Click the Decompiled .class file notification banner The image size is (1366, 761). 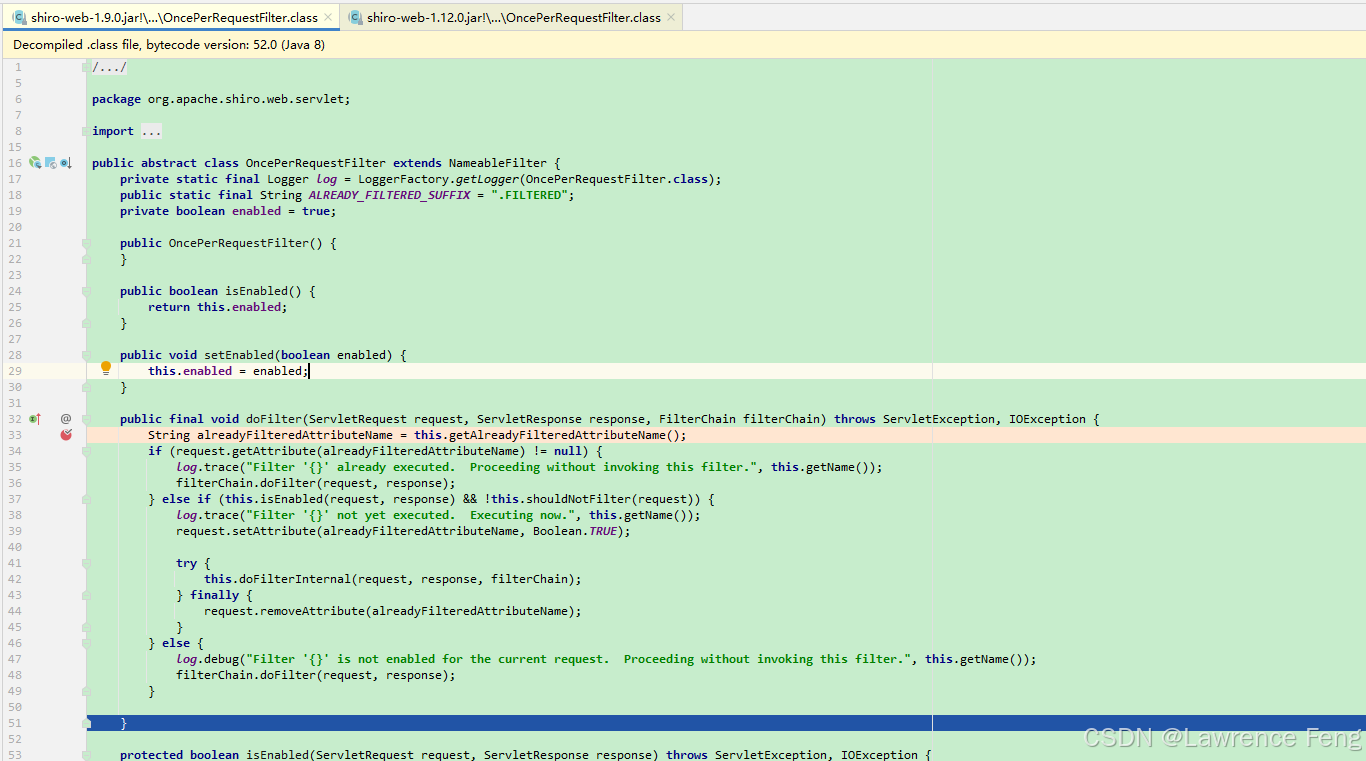click(683, 45)
